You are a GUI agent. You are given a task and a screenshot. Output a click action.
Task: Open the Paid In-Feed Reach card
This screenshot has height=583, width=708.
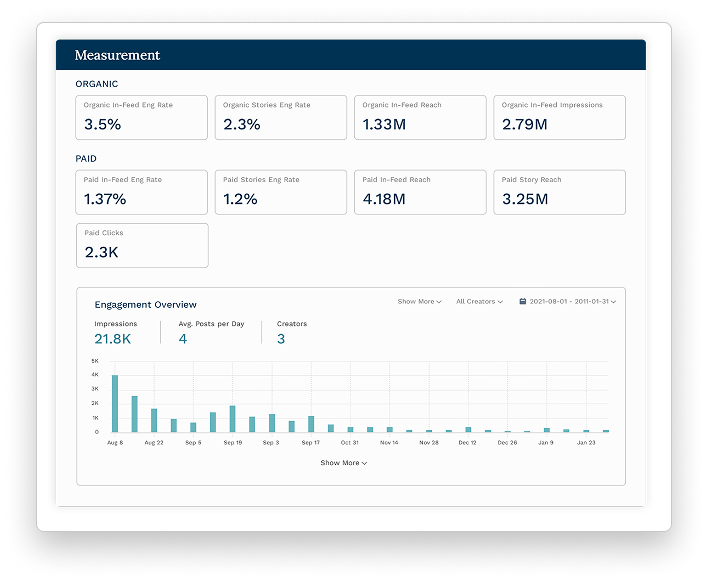pyautogui.click(x=420, y=192)
